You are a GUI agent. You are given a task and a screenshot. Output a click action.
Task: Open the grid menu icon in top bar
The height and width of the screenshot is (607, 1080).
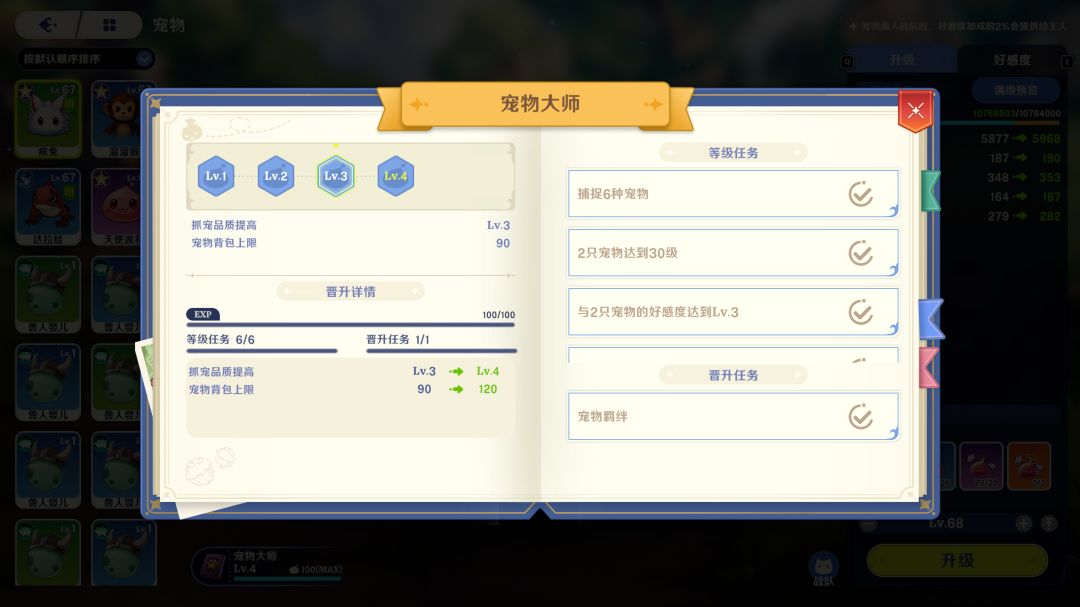109,25
